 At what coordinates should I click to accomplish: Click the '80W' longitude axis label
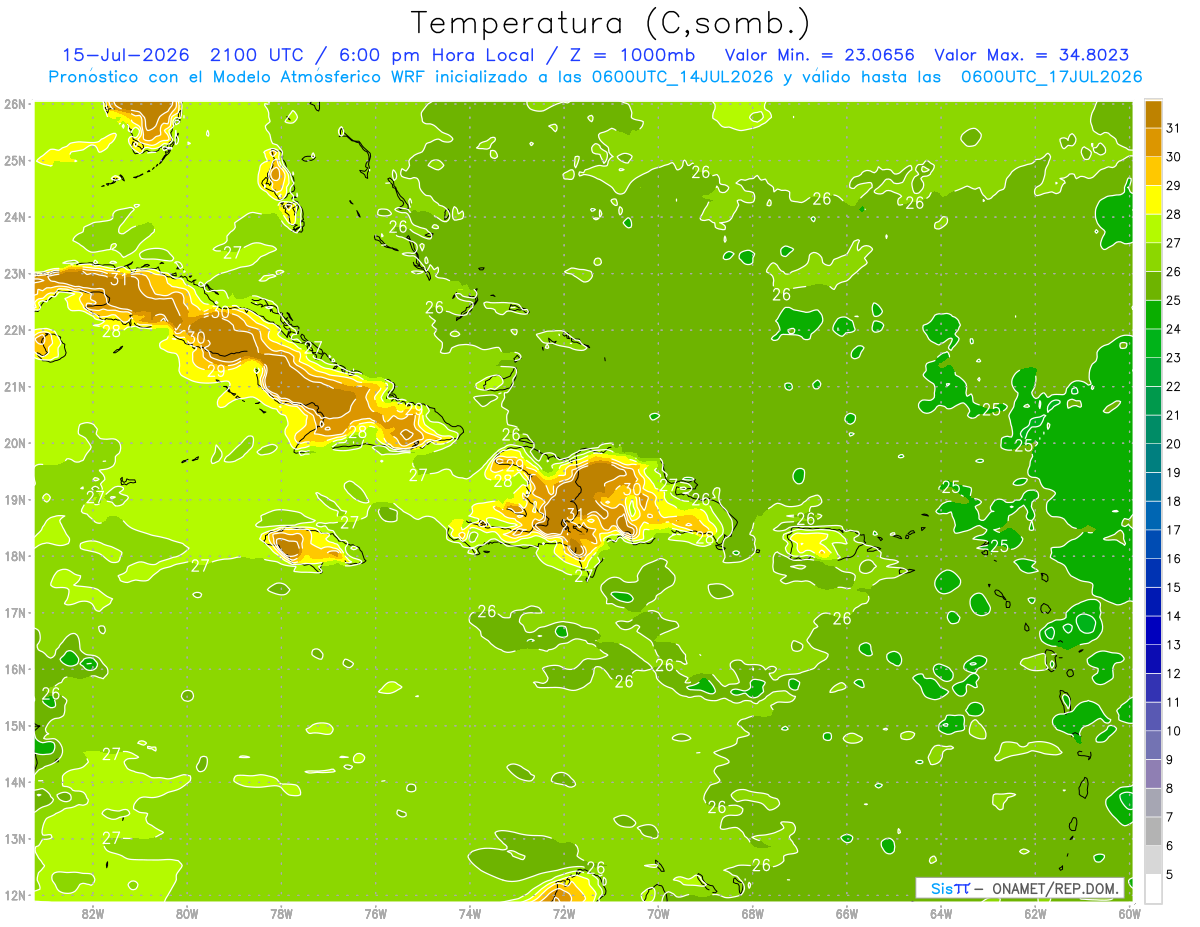[187, 914]
